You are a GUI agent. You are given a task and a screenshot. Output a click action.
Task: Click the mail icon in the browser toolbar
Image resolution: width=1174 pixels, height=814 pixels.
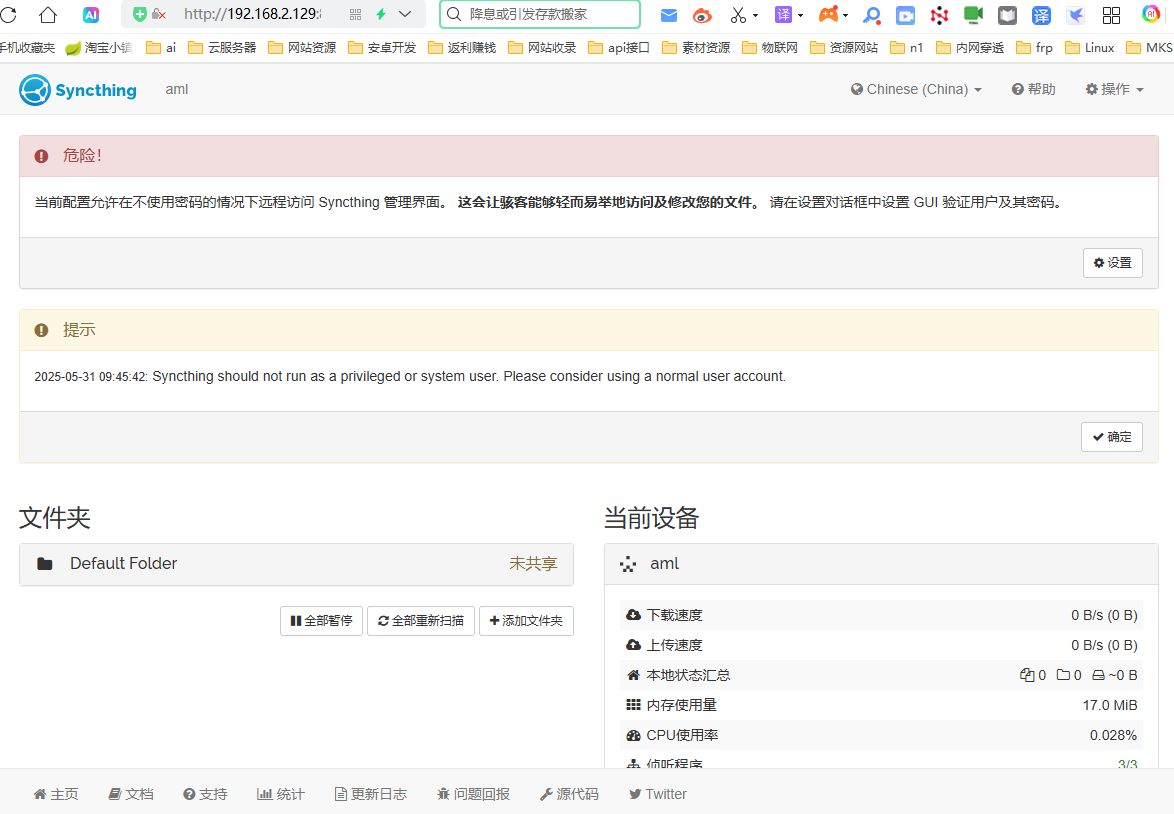tap(668, 15)
